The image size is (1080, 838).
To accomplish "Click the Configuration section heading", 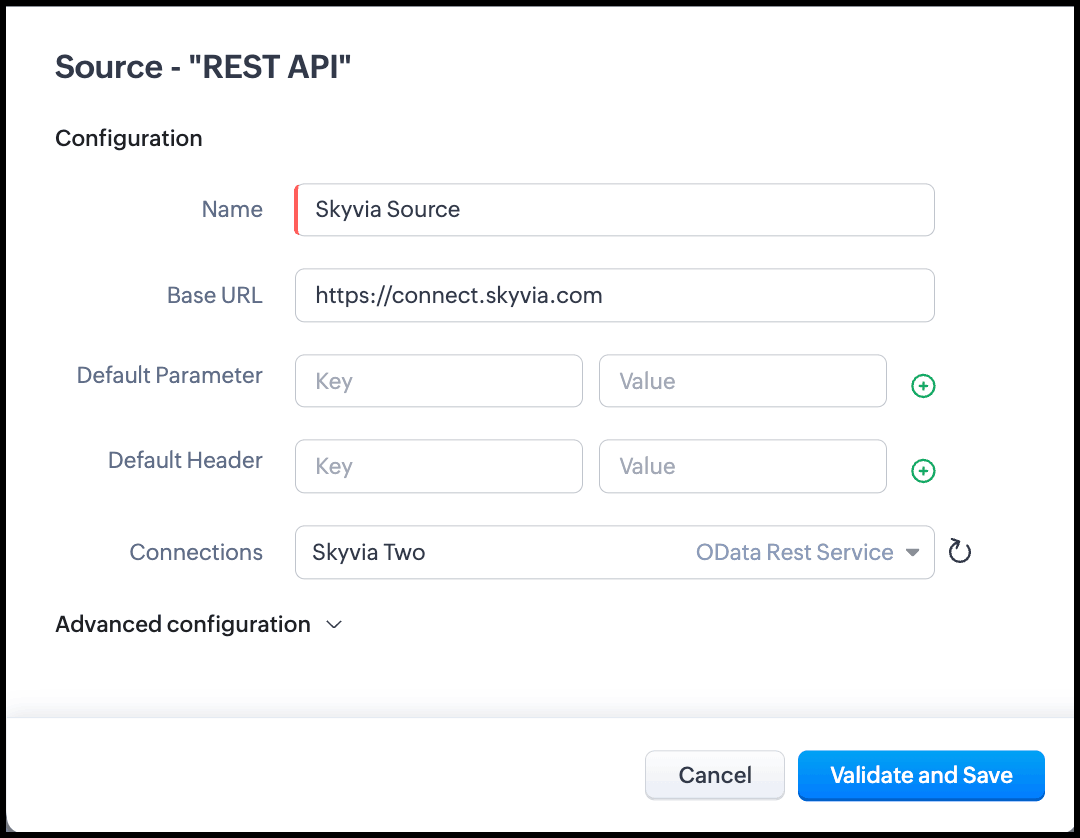I will pos(129,138).
